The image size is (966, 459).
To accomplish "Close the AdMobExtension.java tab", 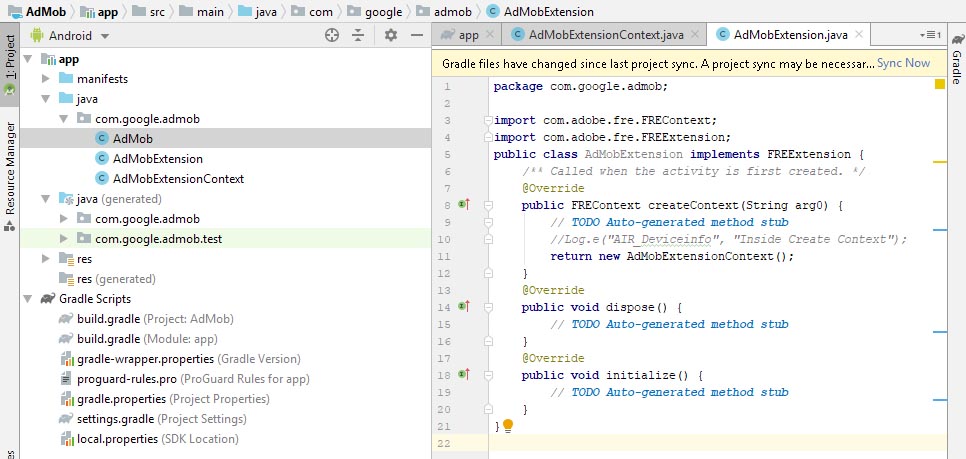I will point(859,35).
